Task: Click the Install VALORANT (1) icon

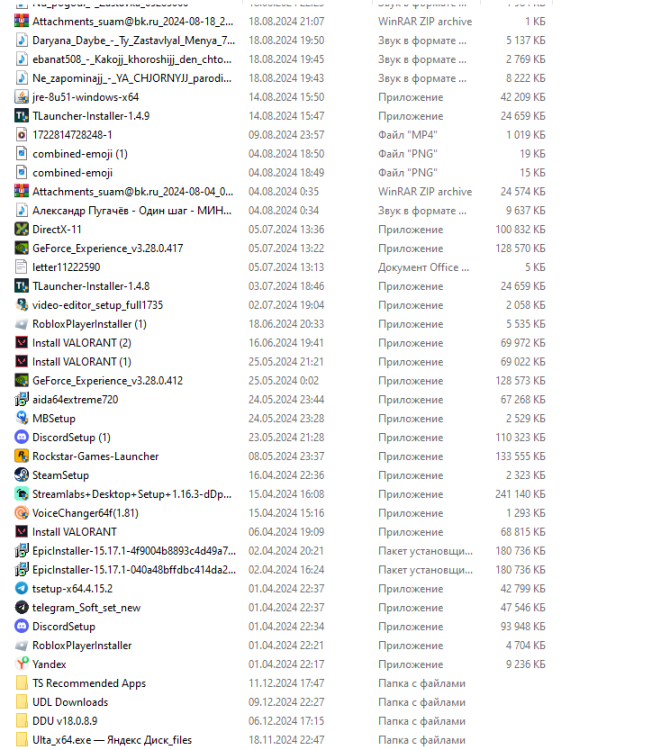Action: pos(21,362)
